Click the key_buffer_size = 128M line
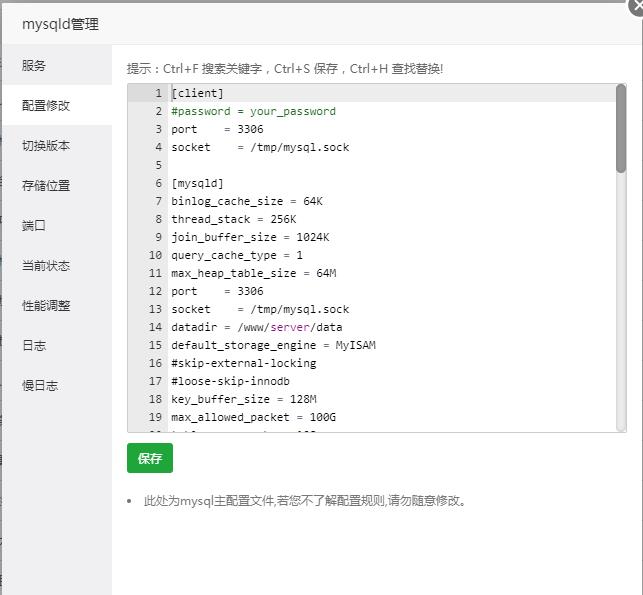This screenshot has width=643, height=595. [x=244, y=399]
